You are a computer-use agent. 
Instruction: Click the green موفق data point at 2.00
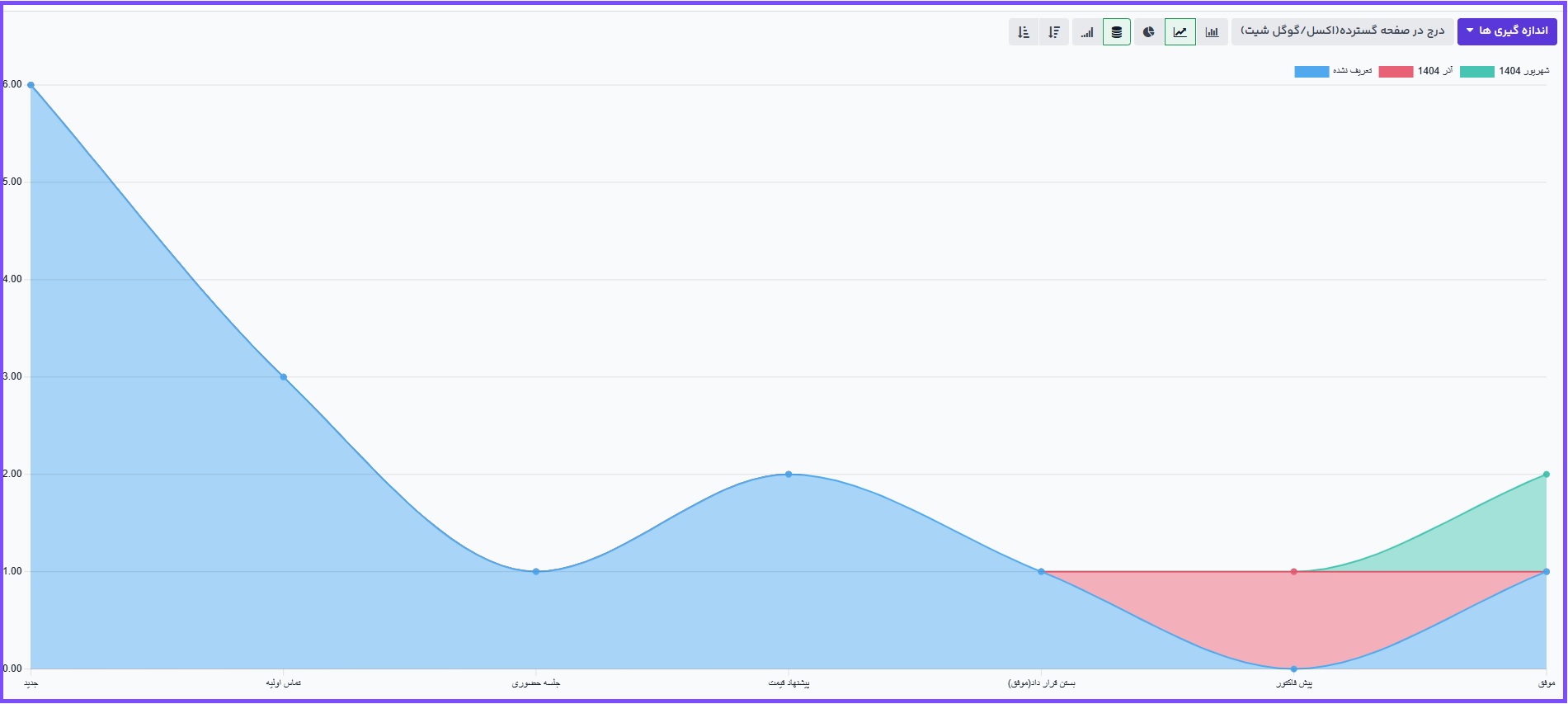(1546, 475)
